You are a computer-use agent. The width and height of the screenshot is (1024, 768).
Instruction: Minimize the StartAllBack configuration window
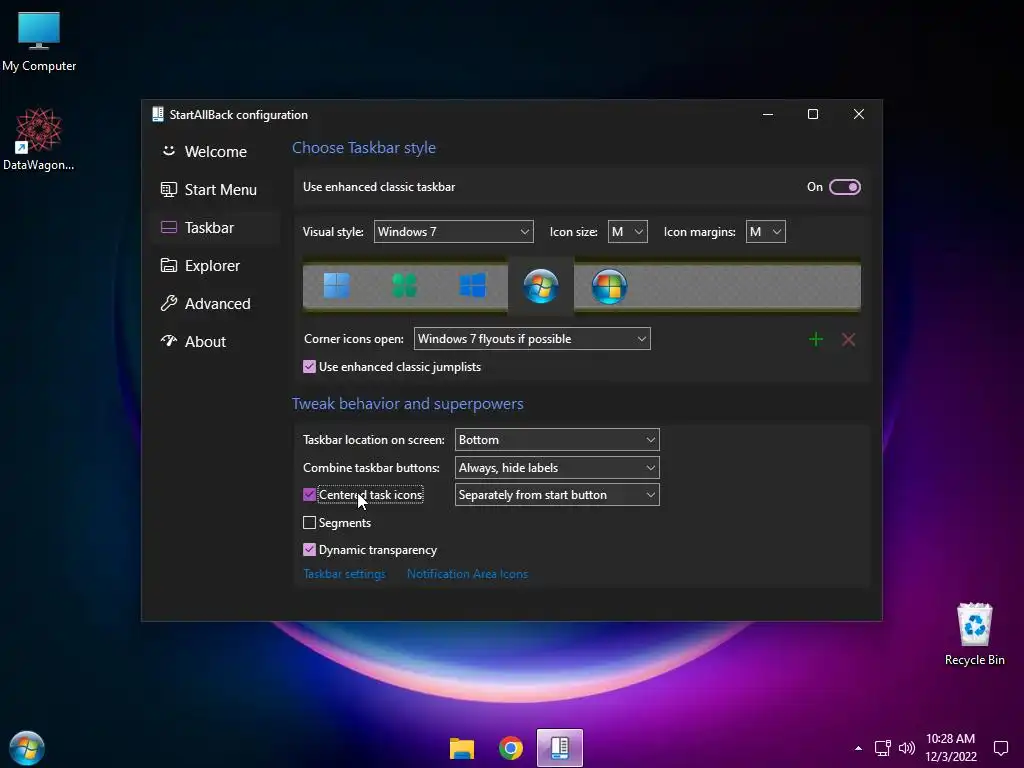pyautogui.click(x=768, y=114)
